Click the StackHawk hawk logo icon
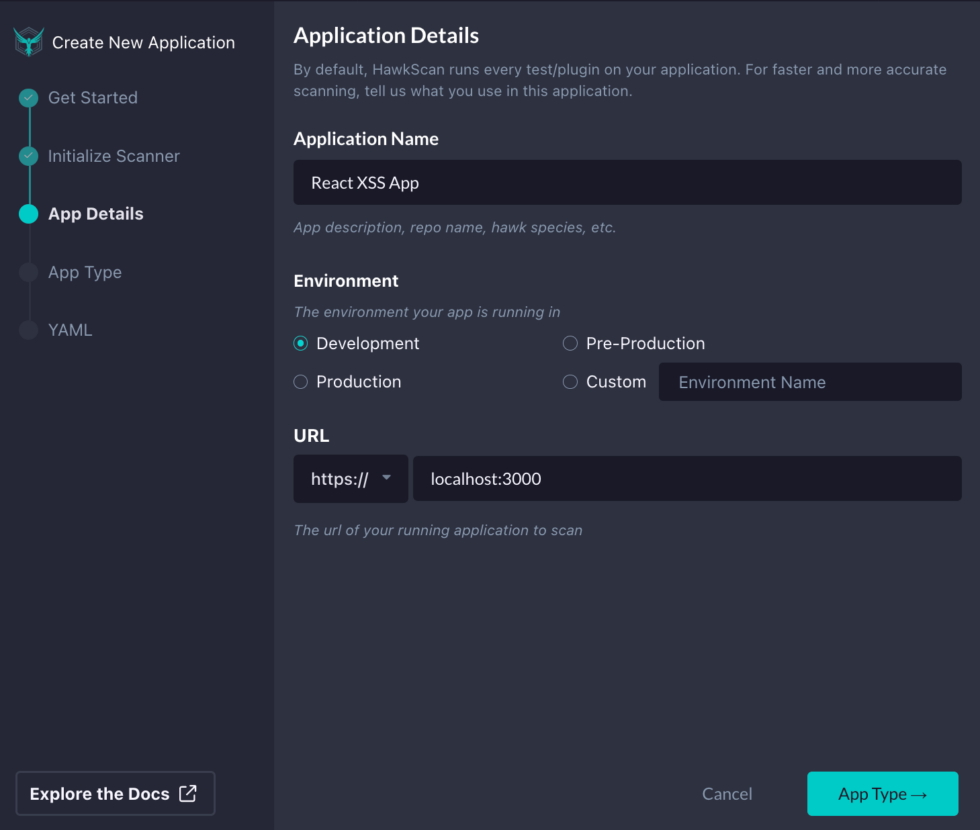Viewport: 980px width, 830px height. (28, 42)
